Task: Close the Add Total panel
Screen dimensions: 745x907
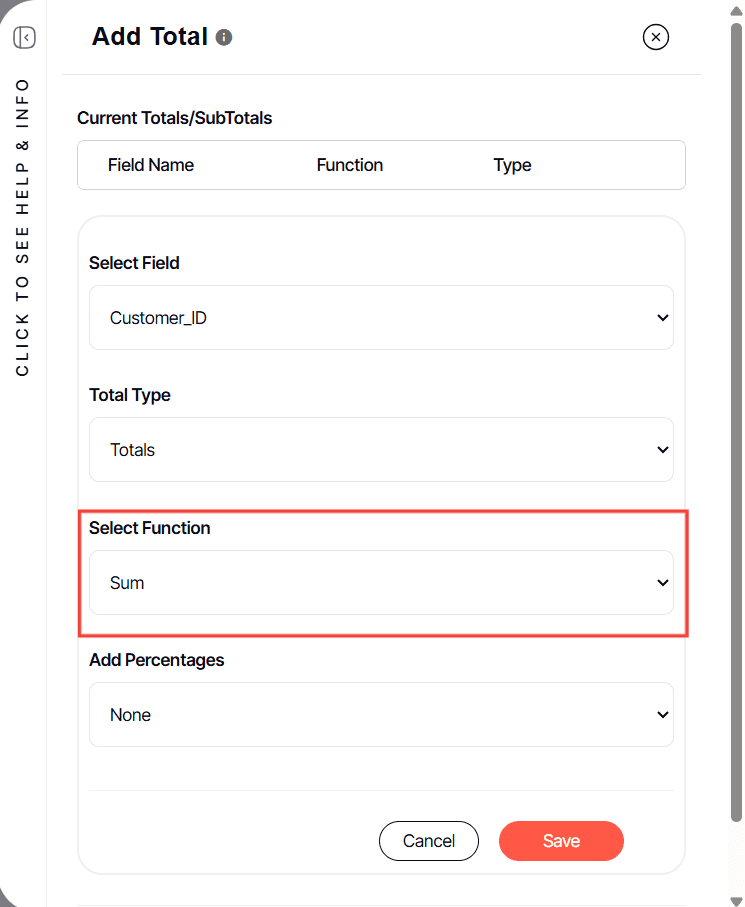Action: pos(655,38)
